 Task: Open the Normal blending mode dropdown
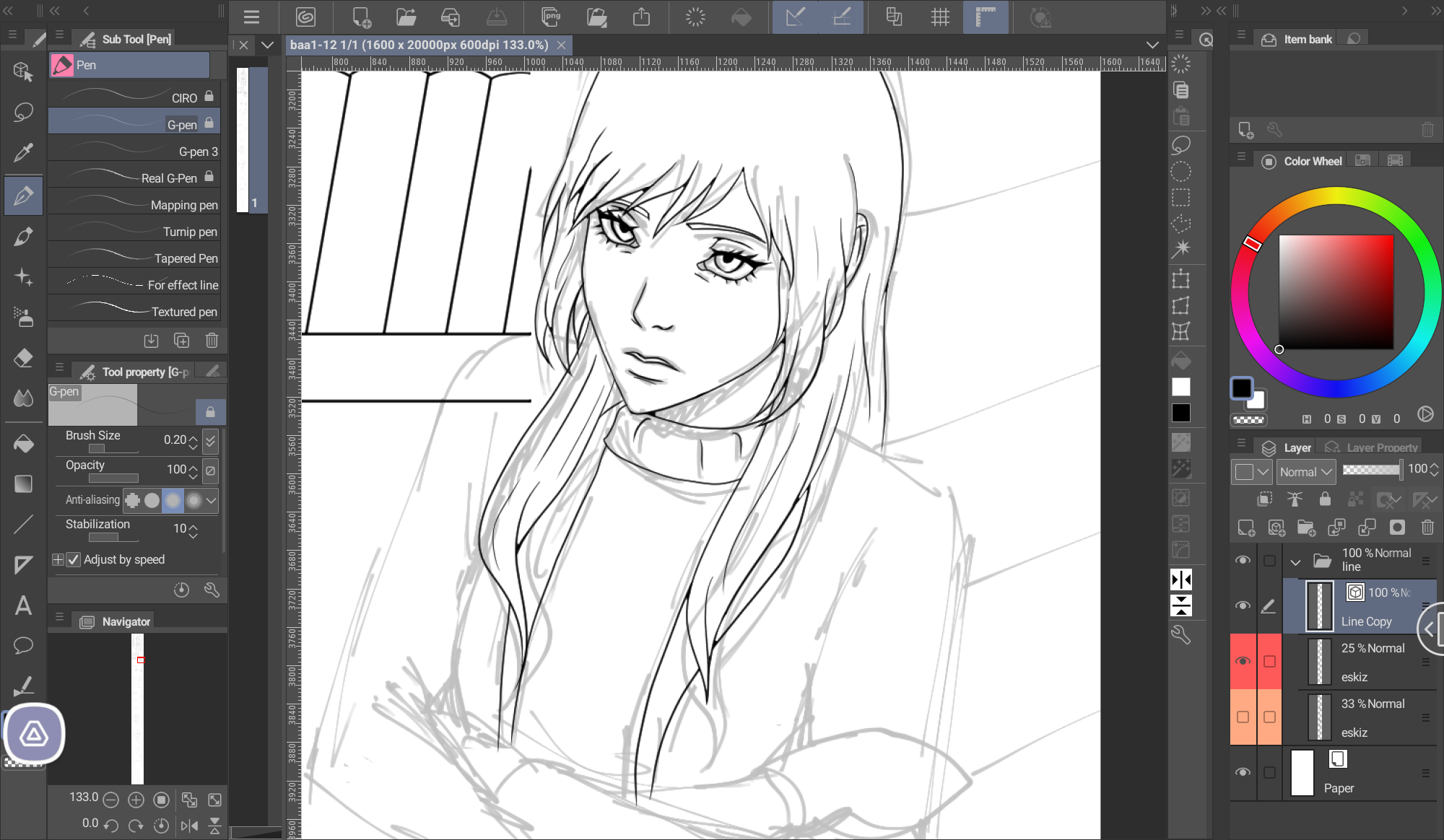pos(1306,472)
